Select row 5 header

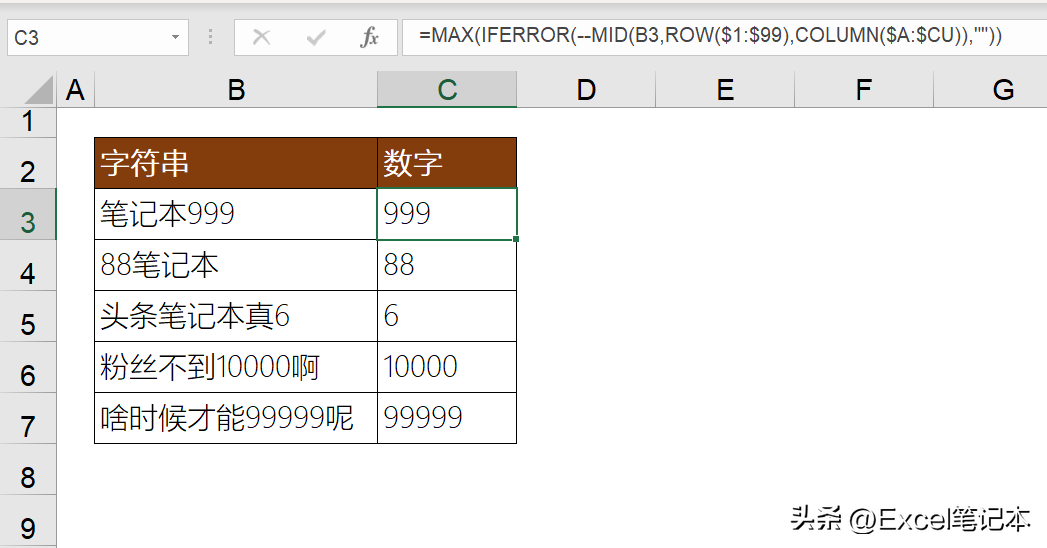coord(27,316)
